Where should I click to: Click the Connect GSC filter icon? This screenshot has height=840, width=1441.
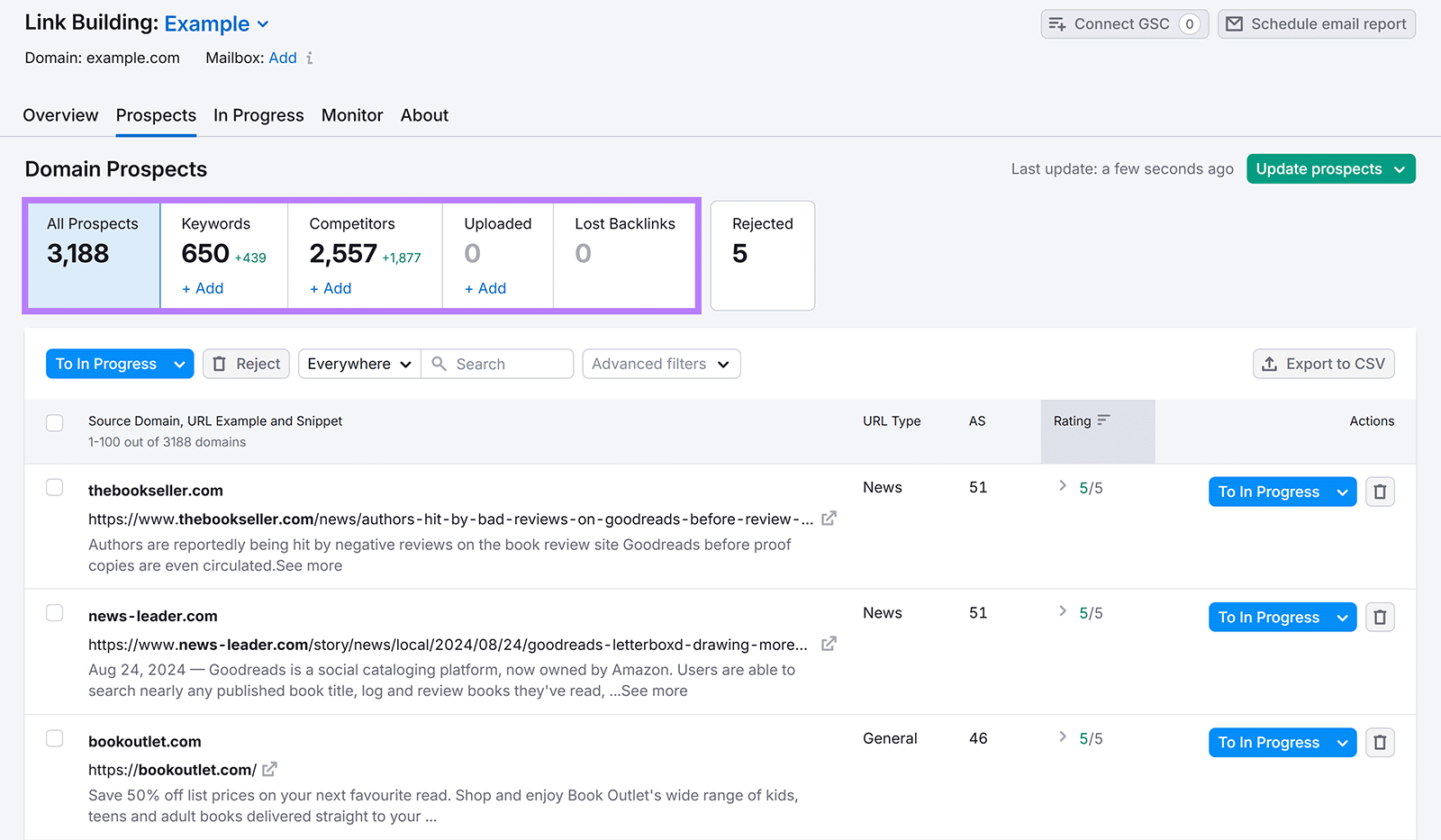pyautogui.click(x=1058, y=23)
